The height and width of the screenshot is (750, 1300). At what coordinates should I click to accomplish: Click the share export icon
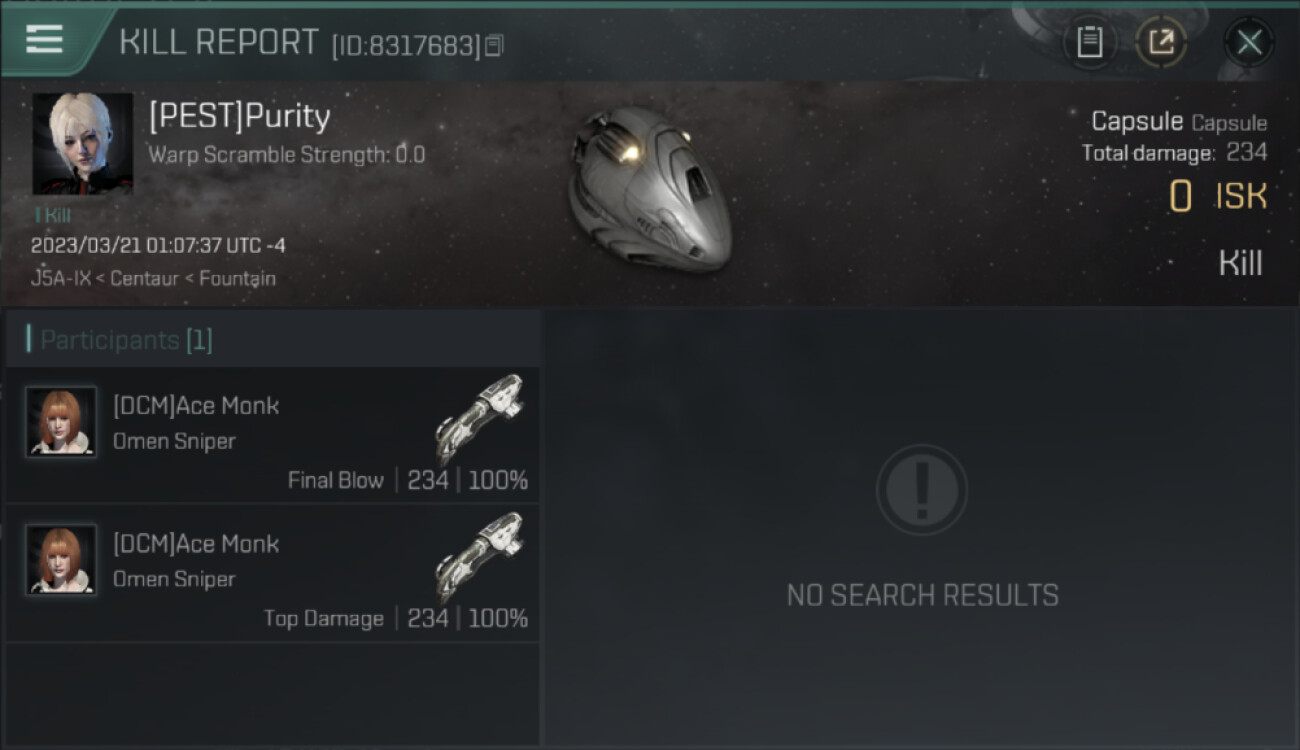1161,42
